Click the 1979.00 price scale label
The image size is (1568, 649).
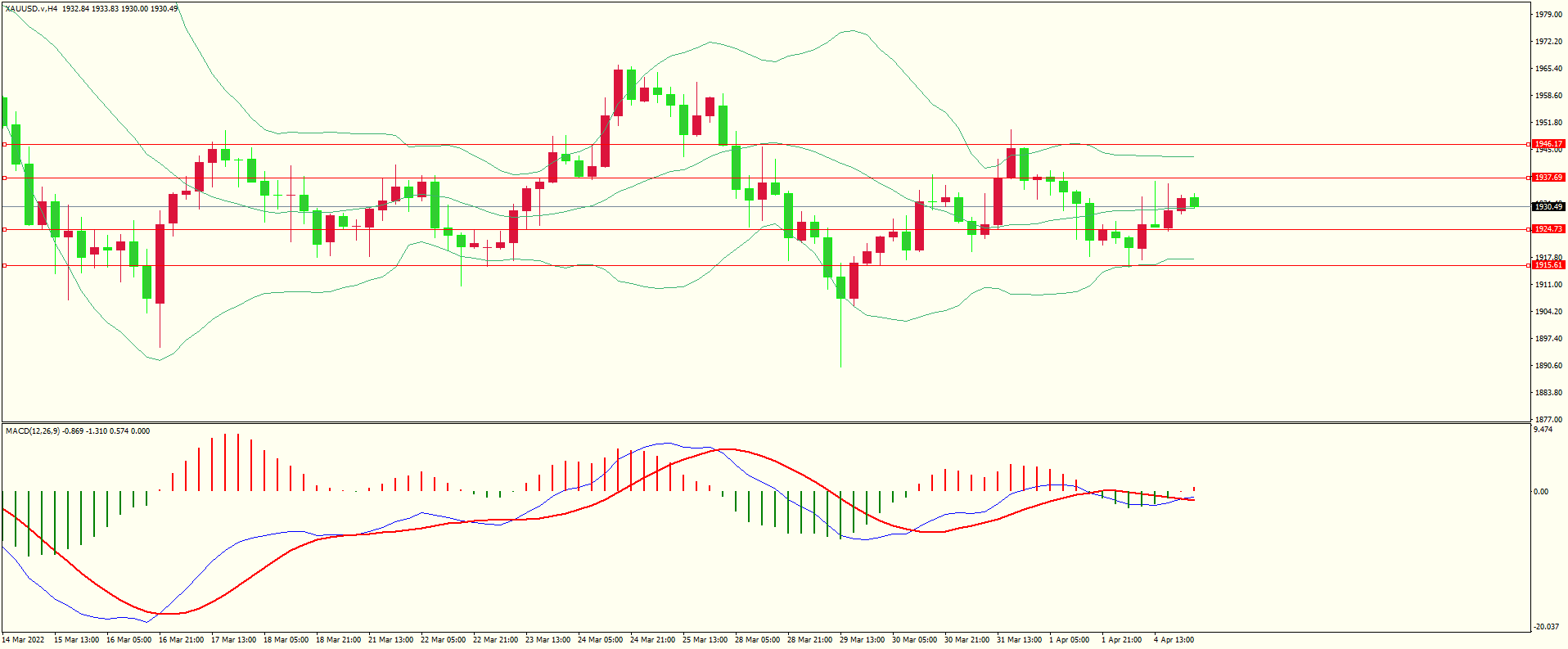[x=1549, y=15]
